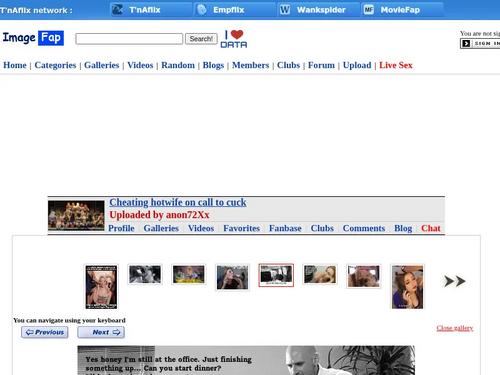Click the Empflix icon in the network bar
Screen dimensions: 500x375
(x=202, y=10)
